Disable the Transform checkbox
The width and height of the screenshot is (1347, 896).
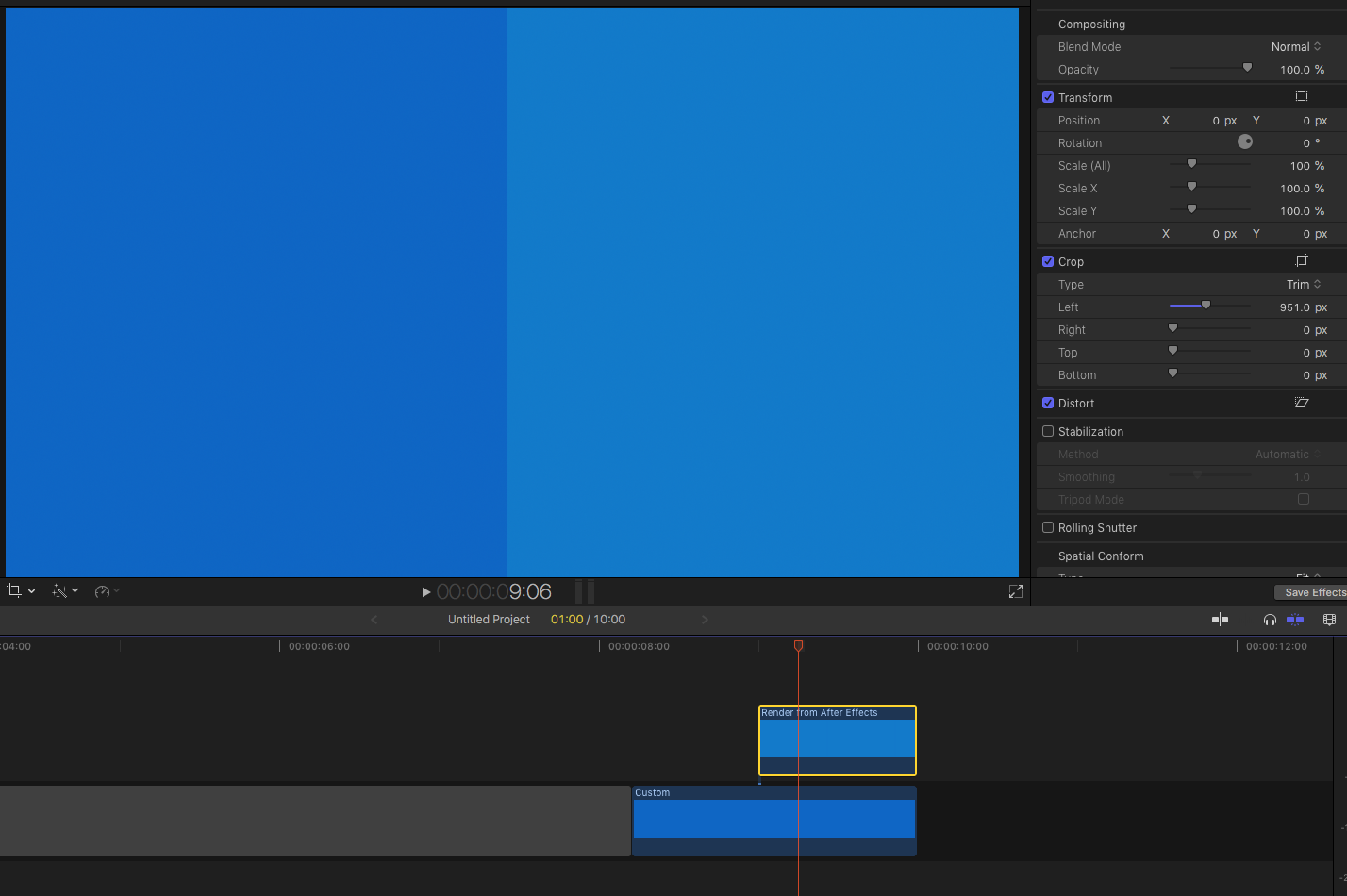tap(1048, 97)
